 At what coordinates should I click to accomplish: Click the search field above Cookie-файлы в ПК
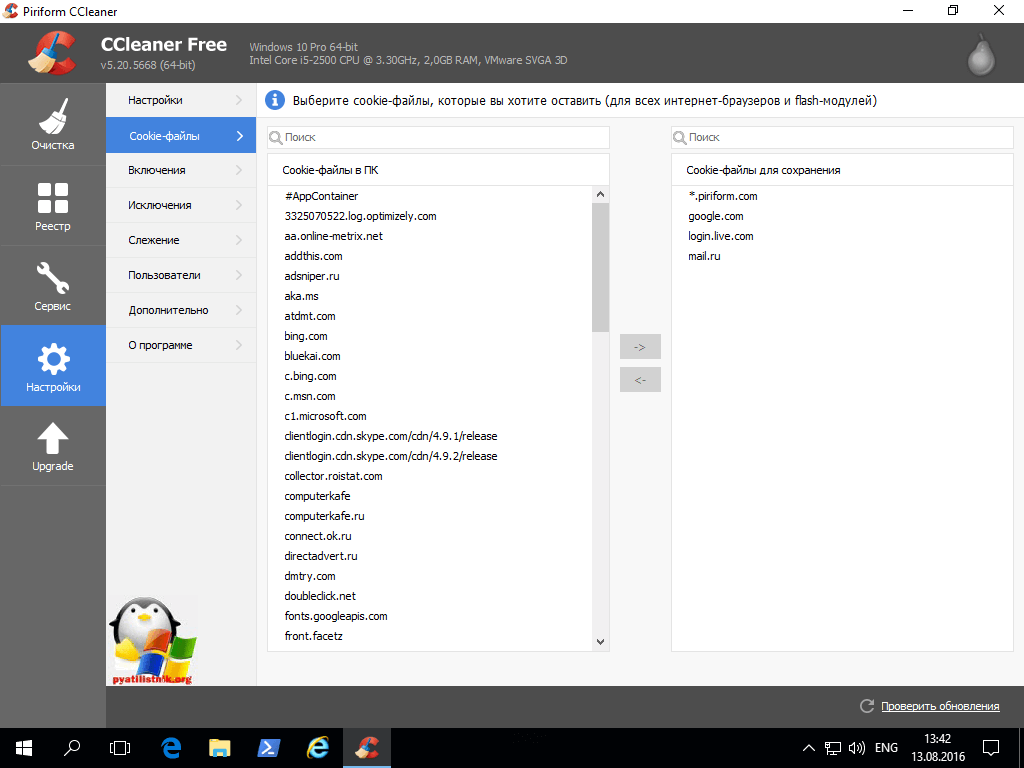click(440, 137)
